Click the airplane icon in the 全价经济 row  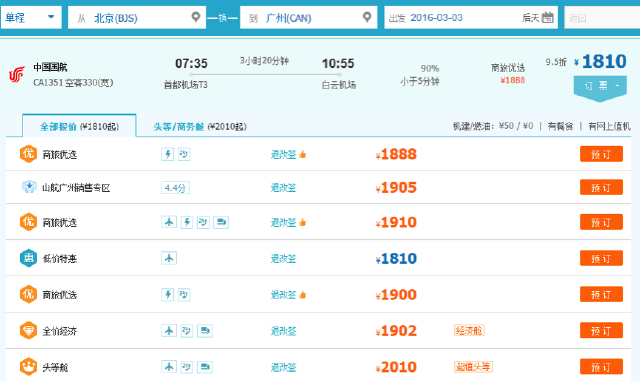coord(169,330)
